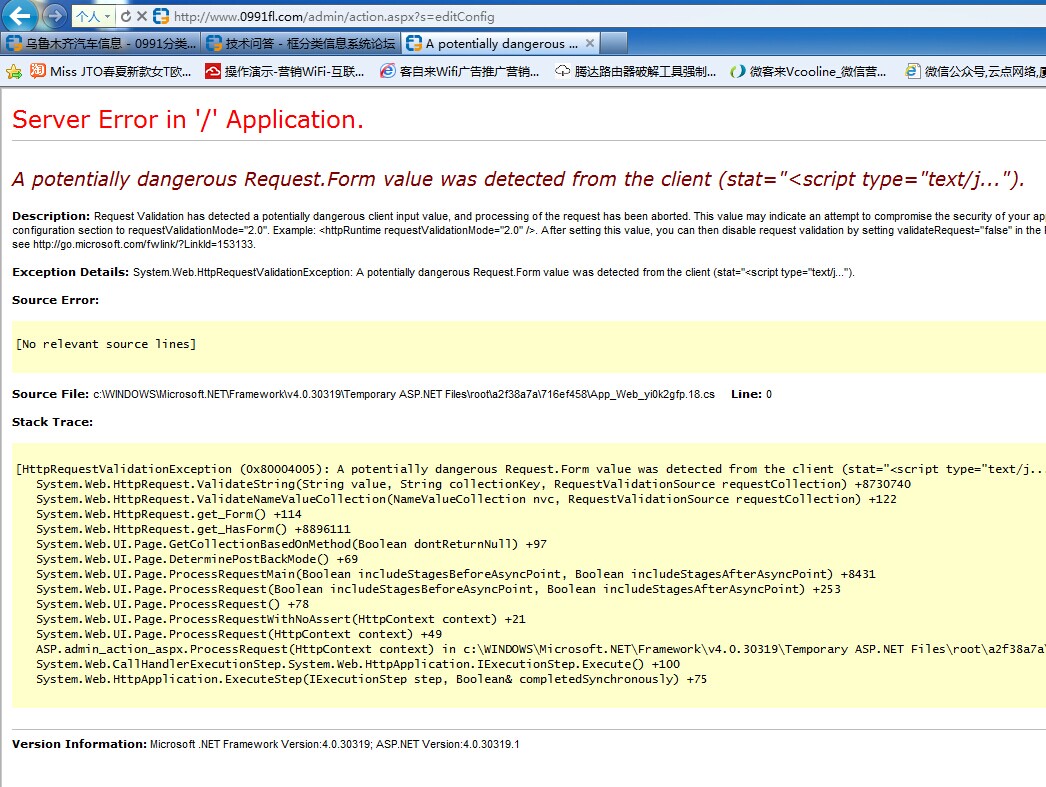The image size is (1046, 787).
Task: Open the 微客来Vcooline bookmark
Action: [x=808, y=71]
